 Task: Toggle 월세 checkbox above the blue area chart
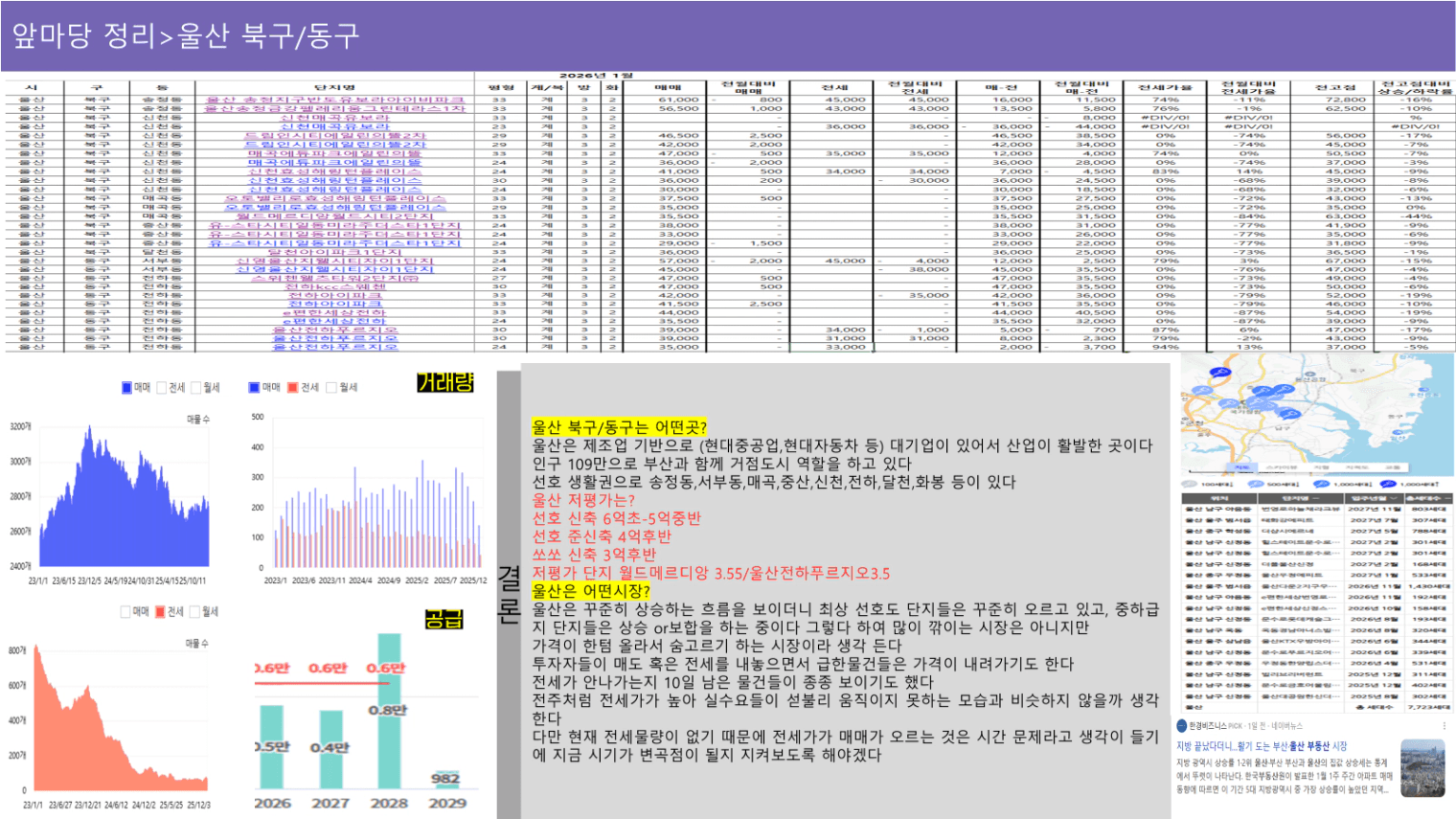[x=196, y=388]
